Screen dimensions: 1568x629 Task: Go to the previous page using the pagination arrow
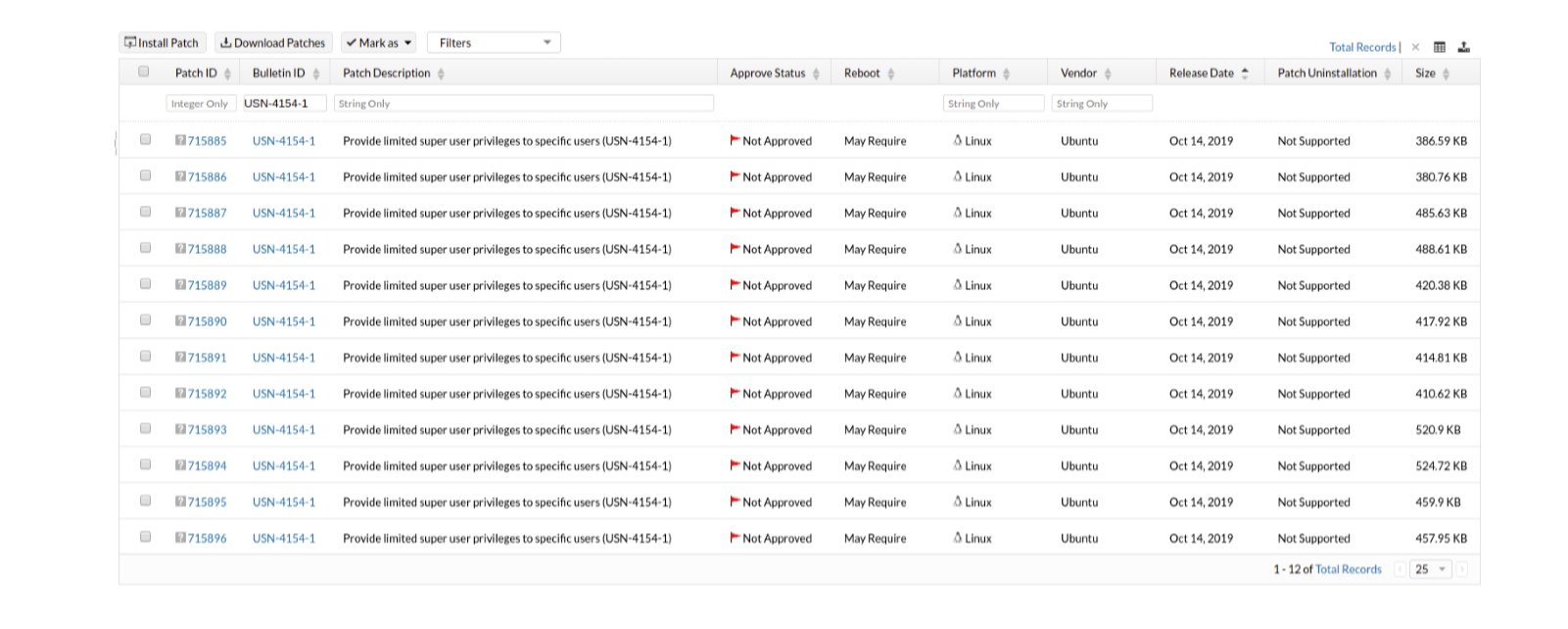pyautogui.click(x=1401, y=569)
